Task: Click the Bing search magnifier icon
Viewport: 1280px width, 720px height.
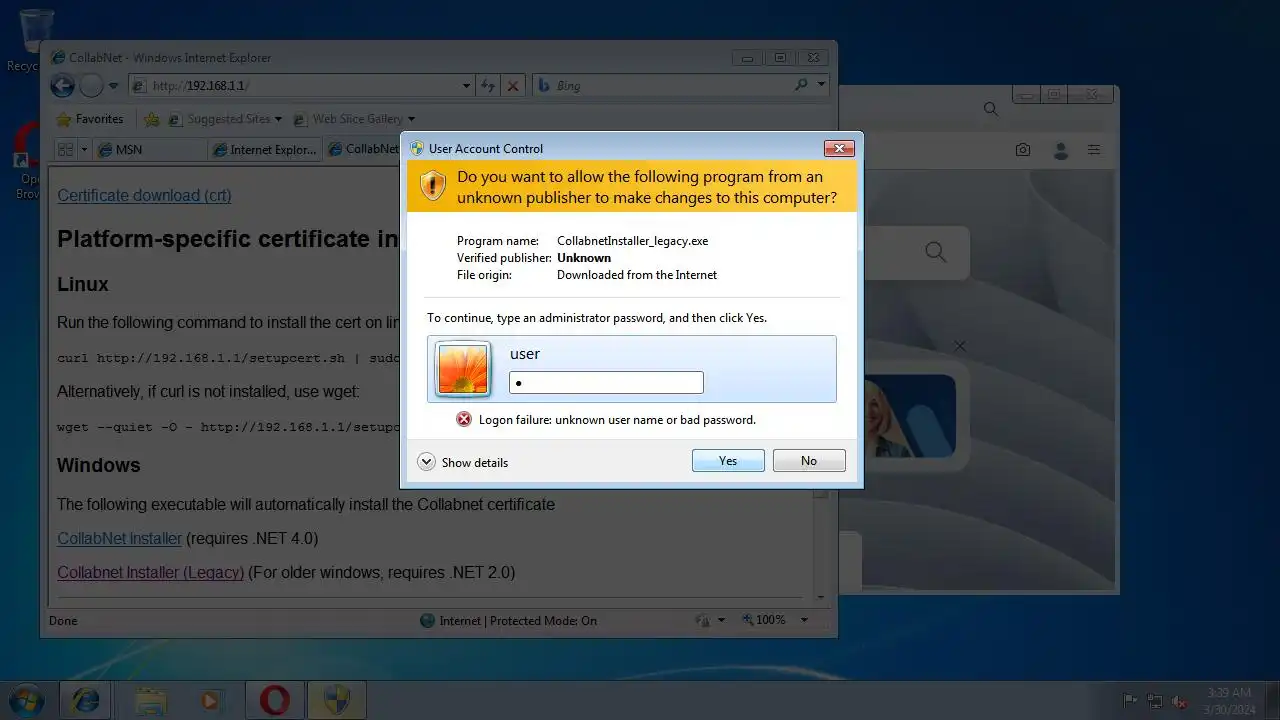Action: (x=801, y=85)
